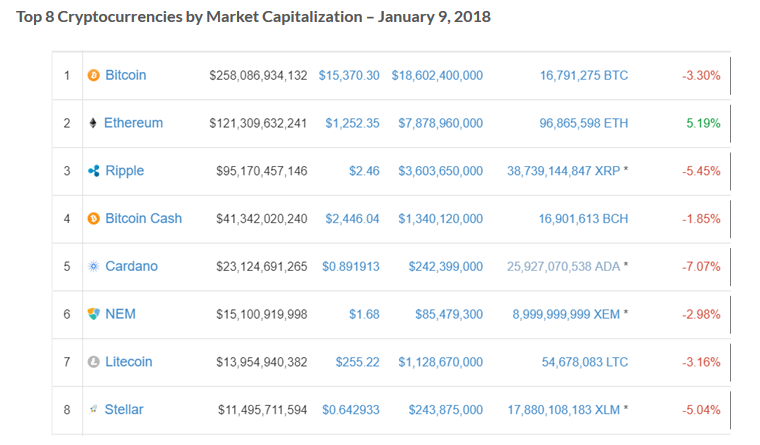Click supply 25,927,070,538 ADA
This screenshot has width=760, height=445.
pos(564,267)
